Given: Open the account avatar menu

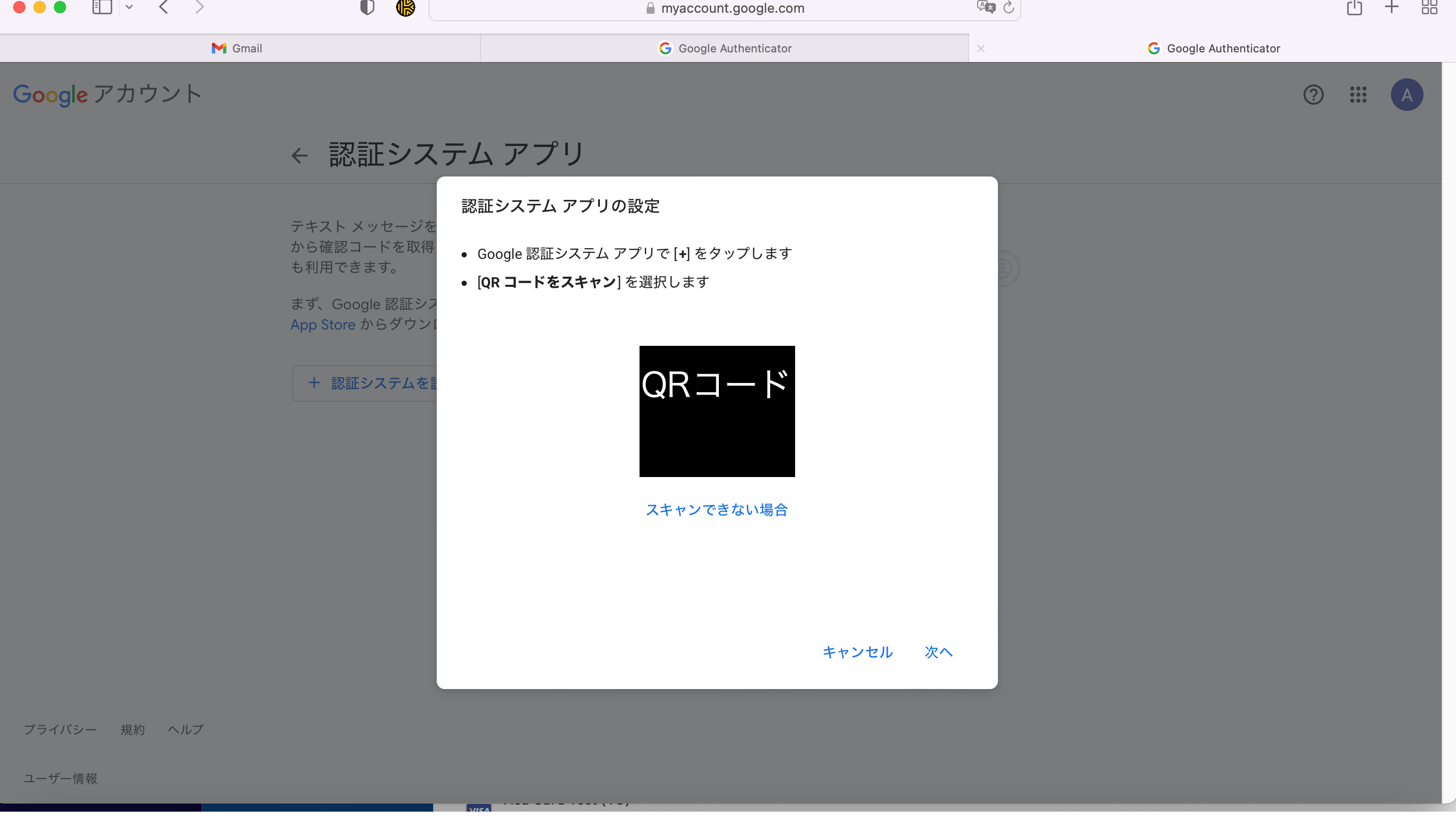Looking at the screenshot, I should tap(1406, 95).
